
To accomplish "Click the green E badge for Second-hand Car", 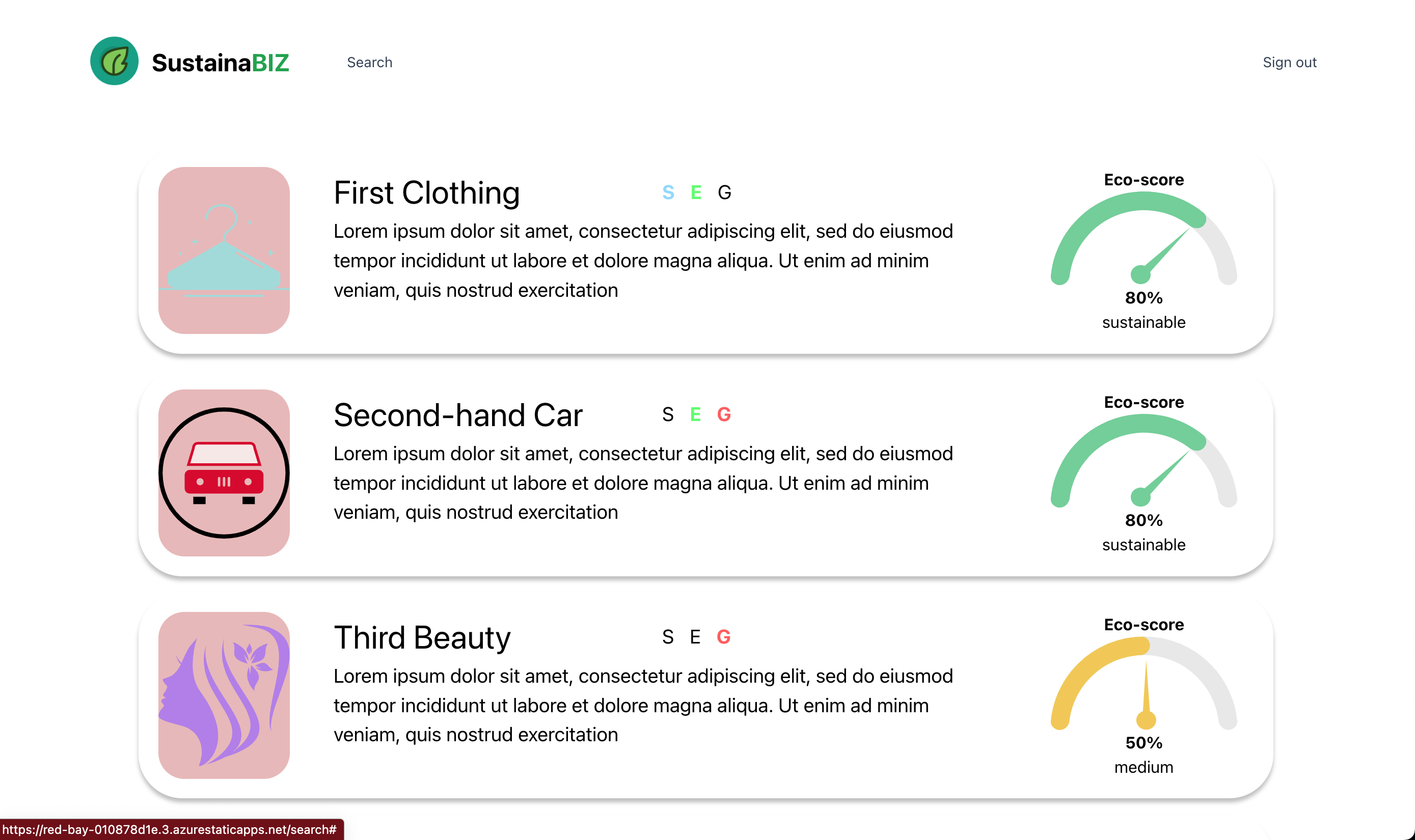I will (x=695, y=414).
